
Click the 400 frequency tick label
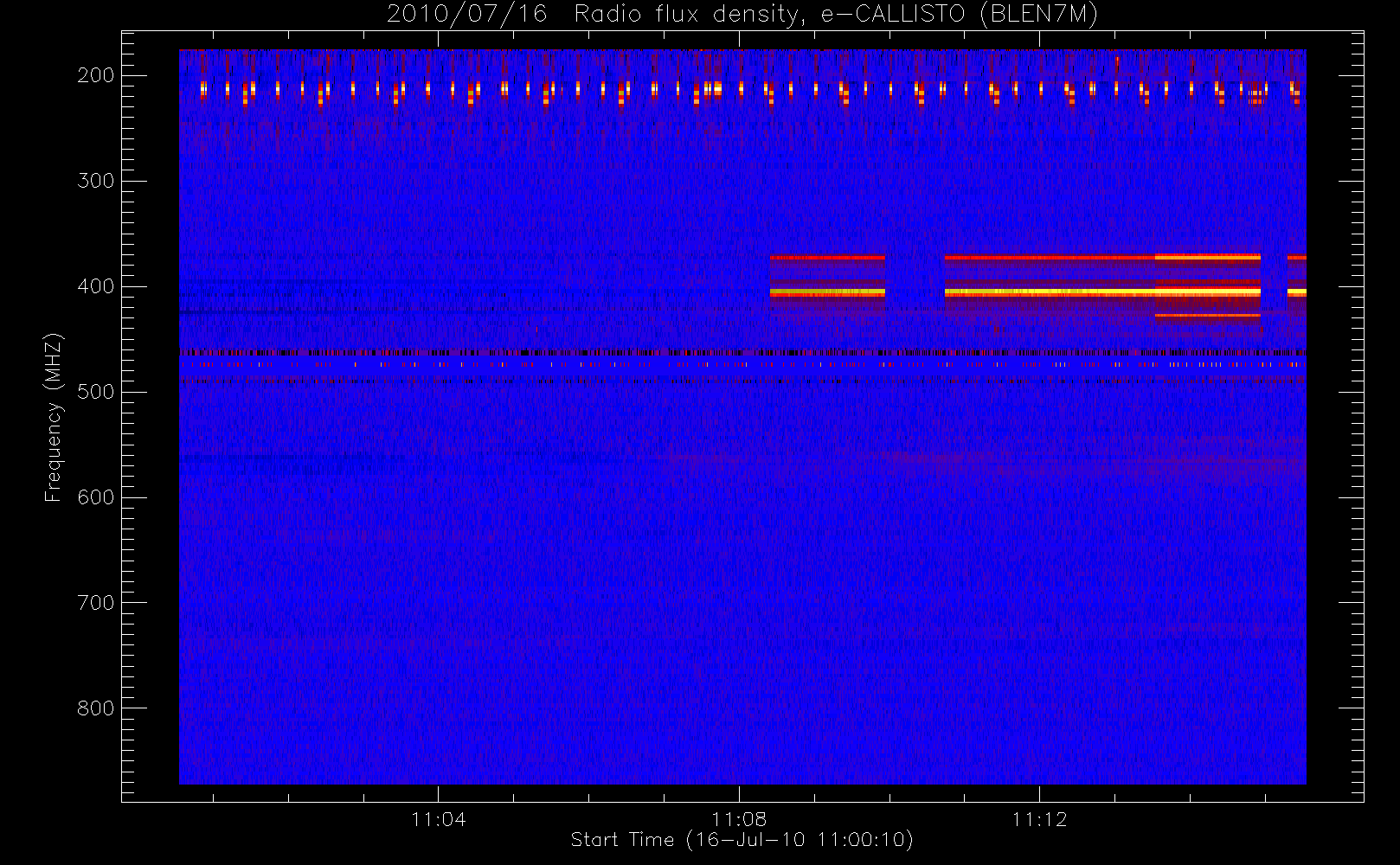96,286
